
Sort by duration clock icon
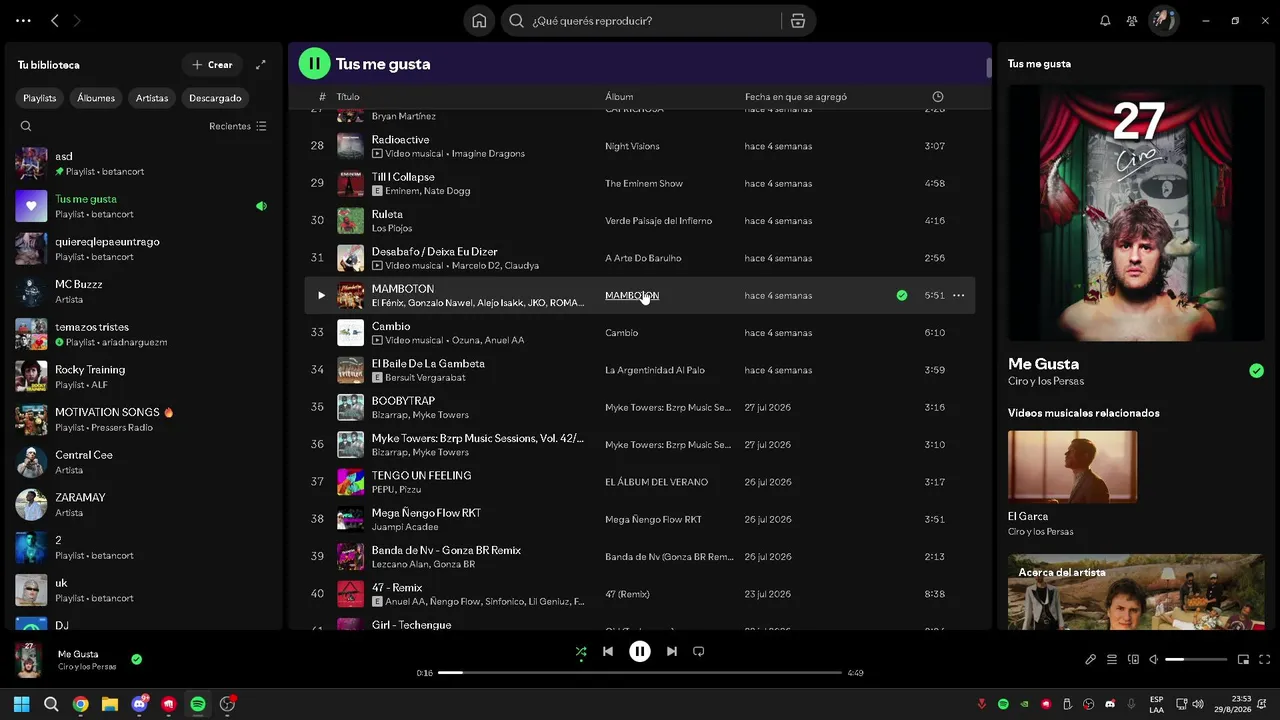(x=938, y=97)
